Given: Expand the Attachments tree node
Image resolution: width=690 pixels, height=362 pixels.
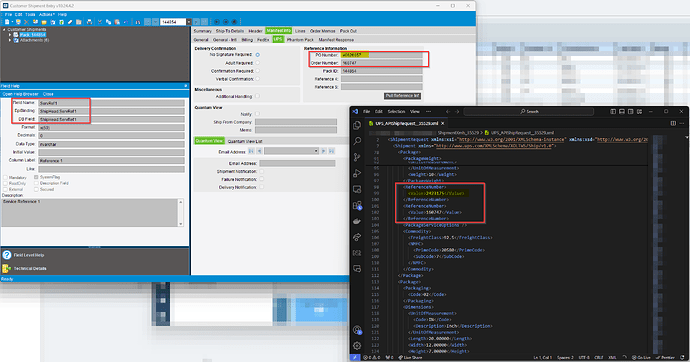Looking at the screenshot, I should [x=10, y=40].
